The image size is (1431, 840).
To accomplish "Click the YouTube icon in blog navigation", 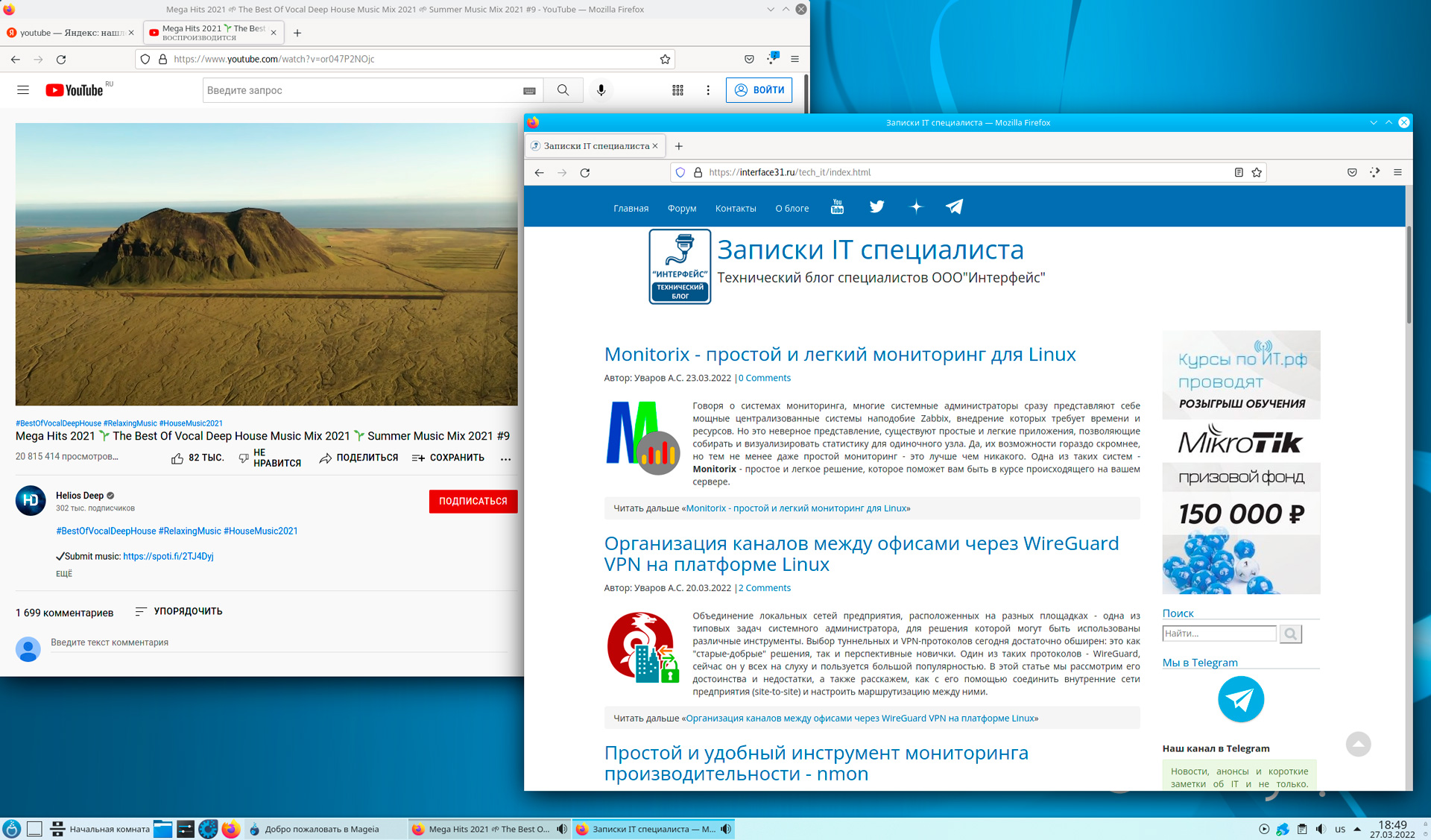I will (x=837, y=207).
